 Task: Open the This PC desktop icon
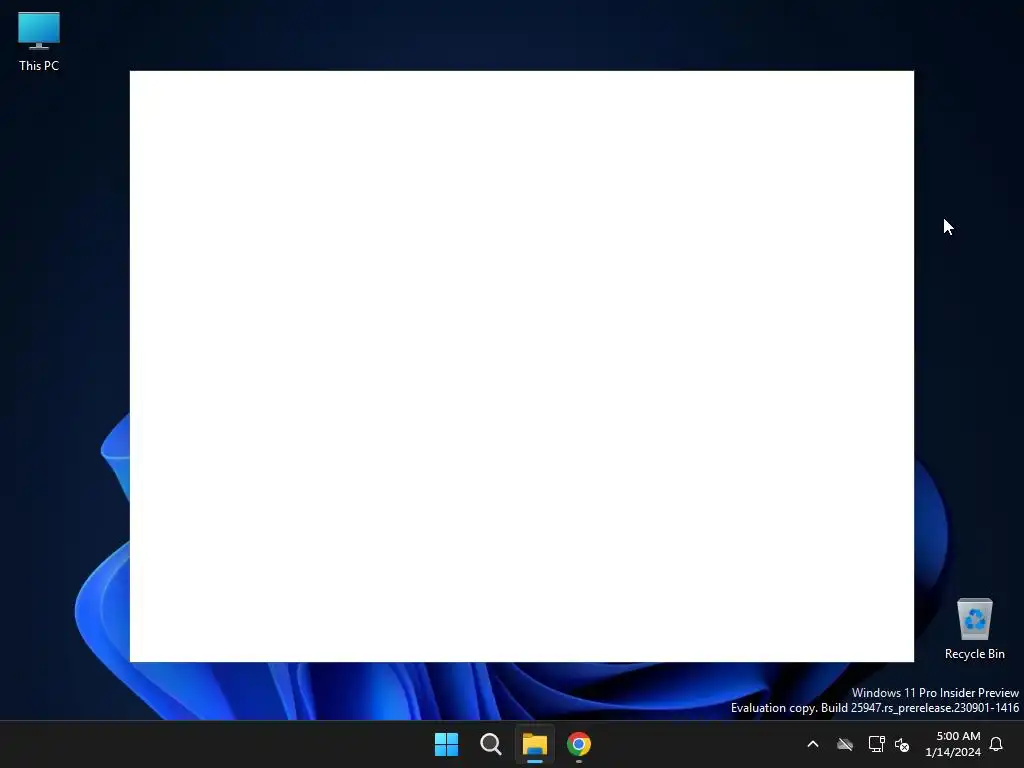[39, 41]
